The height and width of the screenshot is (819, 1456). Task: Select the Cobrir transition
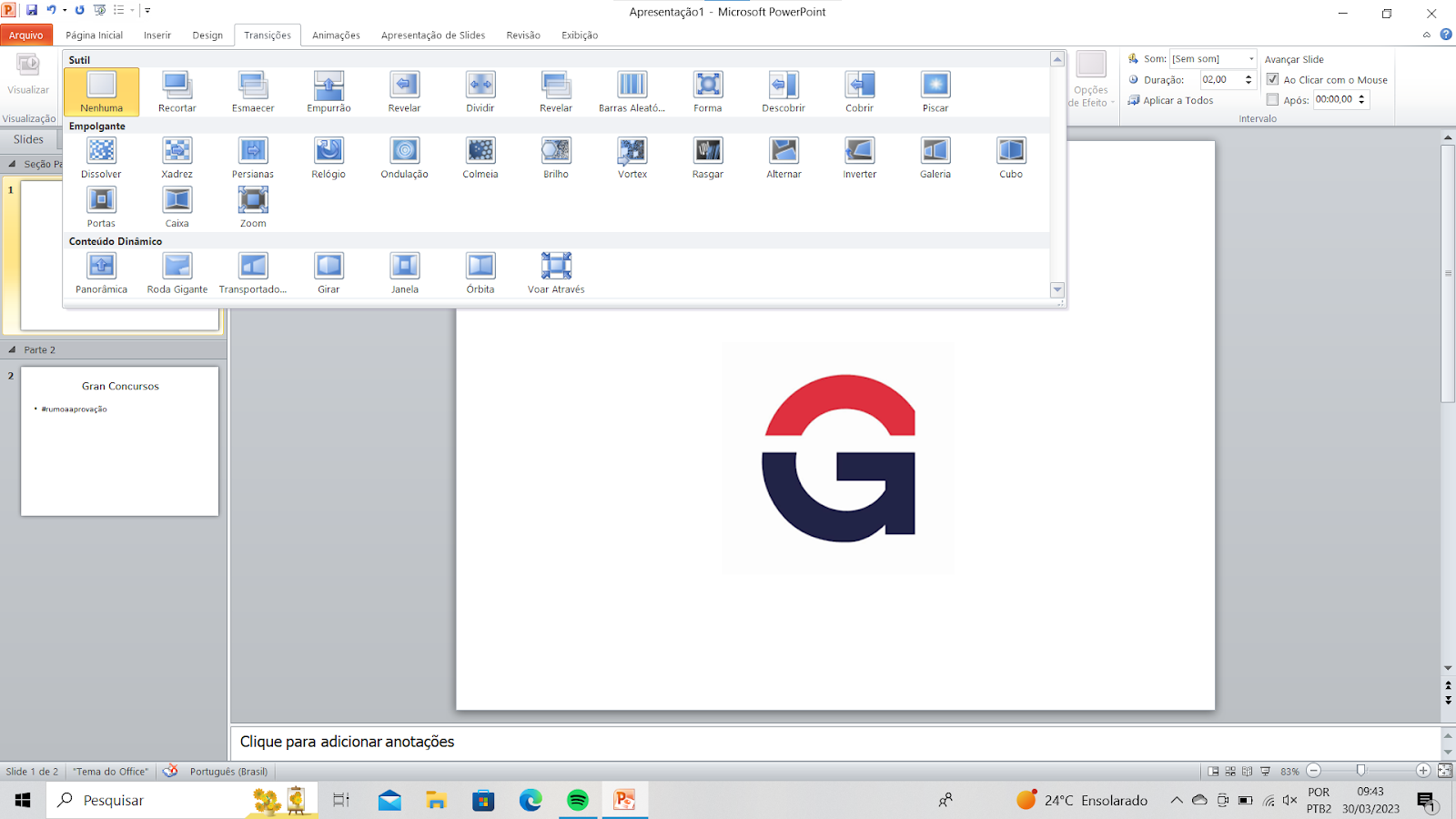click(859, 92)
